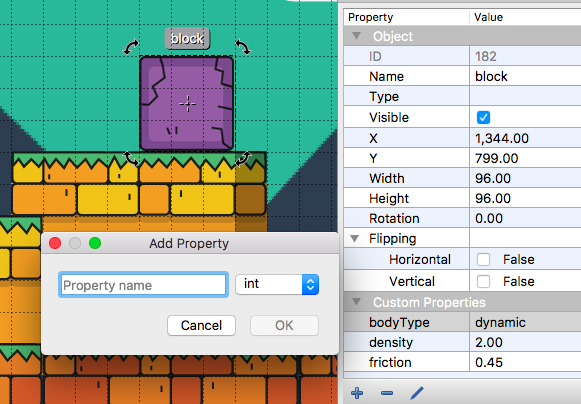This screenshot has width=581, height=404.
Task: Click density value 2.00
Action: [x=489, y=342]
